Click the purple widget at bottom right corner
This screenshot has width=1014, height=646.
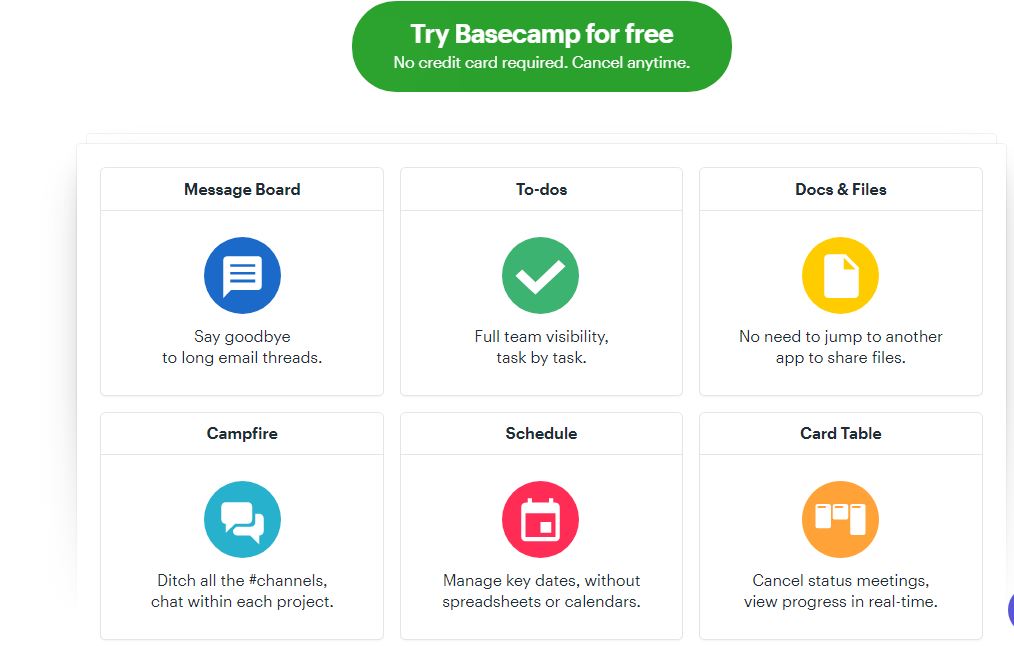1010,610
